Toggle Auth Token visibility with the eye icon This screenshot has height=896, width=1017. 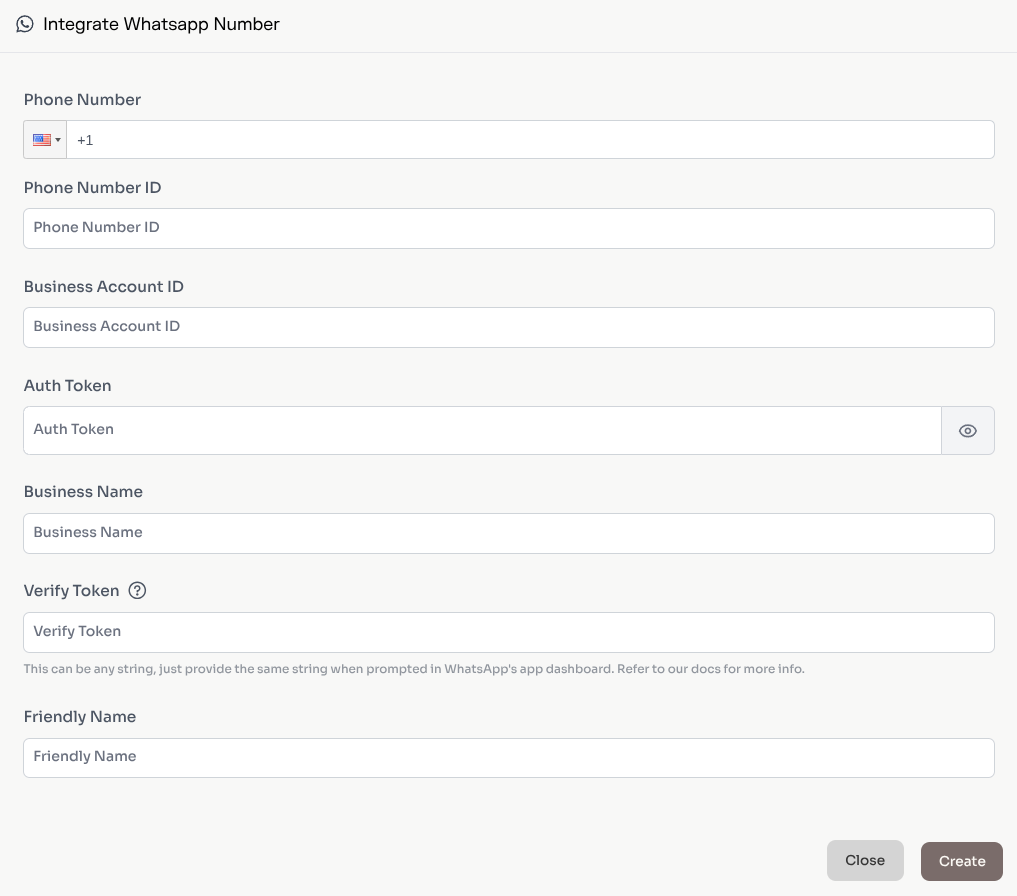[967, 430]
